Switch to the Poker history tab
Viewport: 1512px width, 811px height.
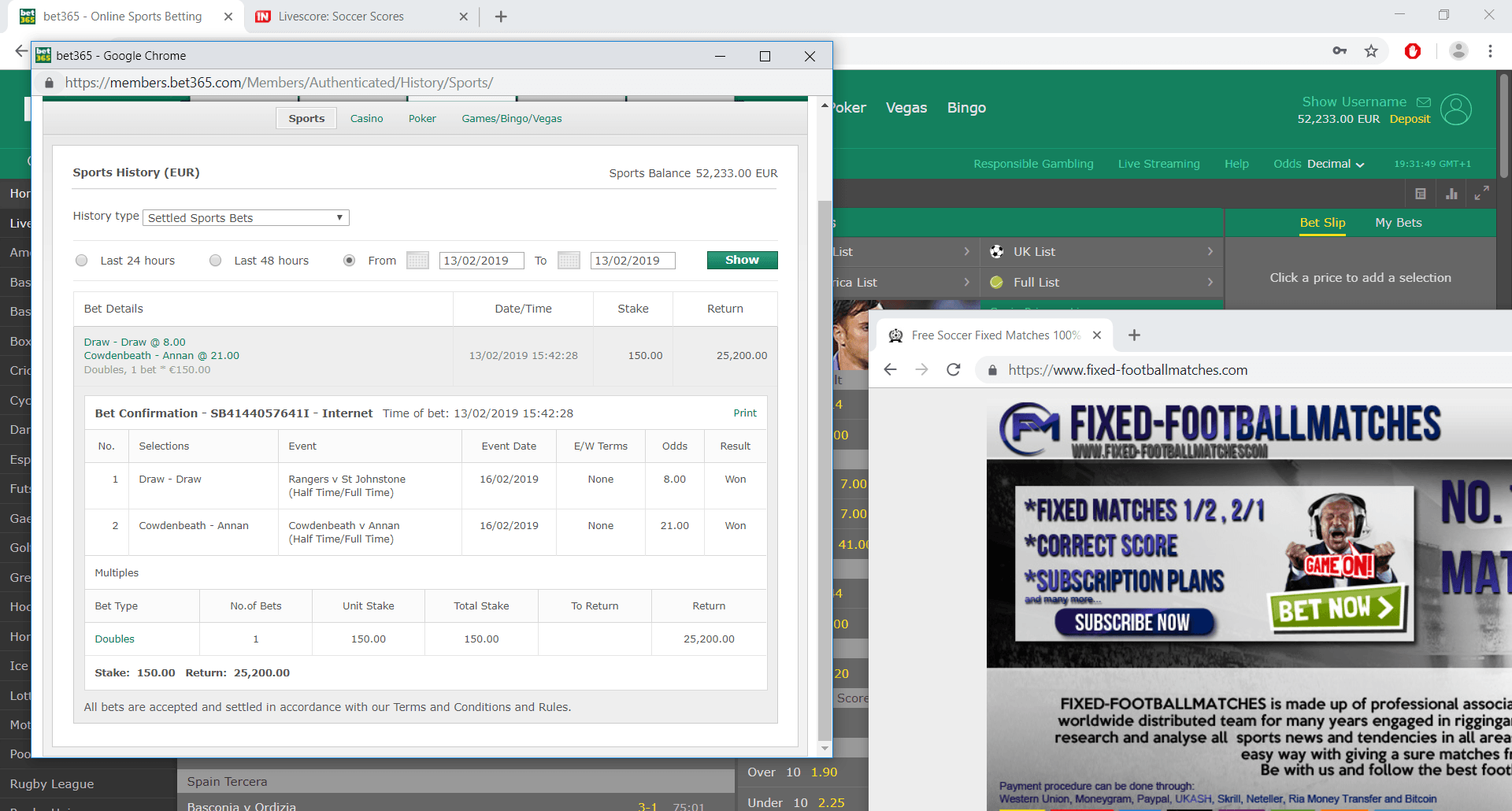point(422,118)
